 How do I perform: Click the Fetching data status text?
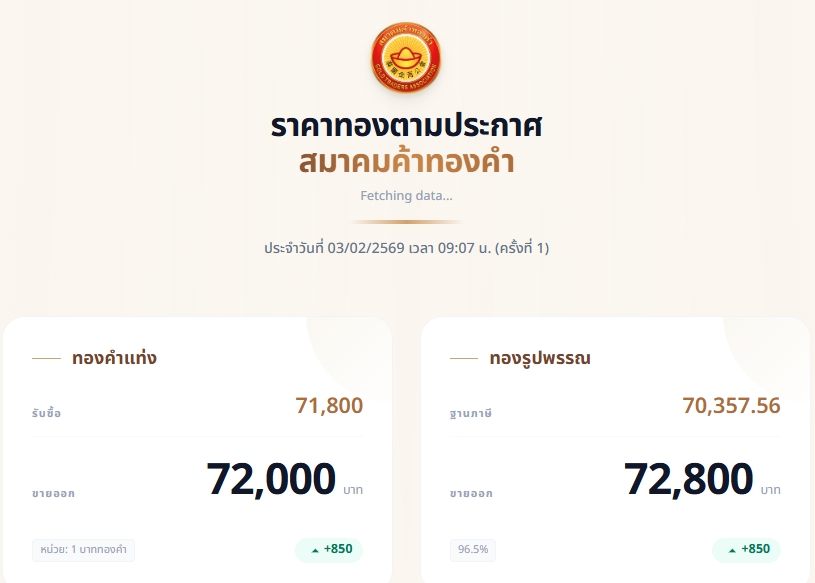click(x=406, y=195)
